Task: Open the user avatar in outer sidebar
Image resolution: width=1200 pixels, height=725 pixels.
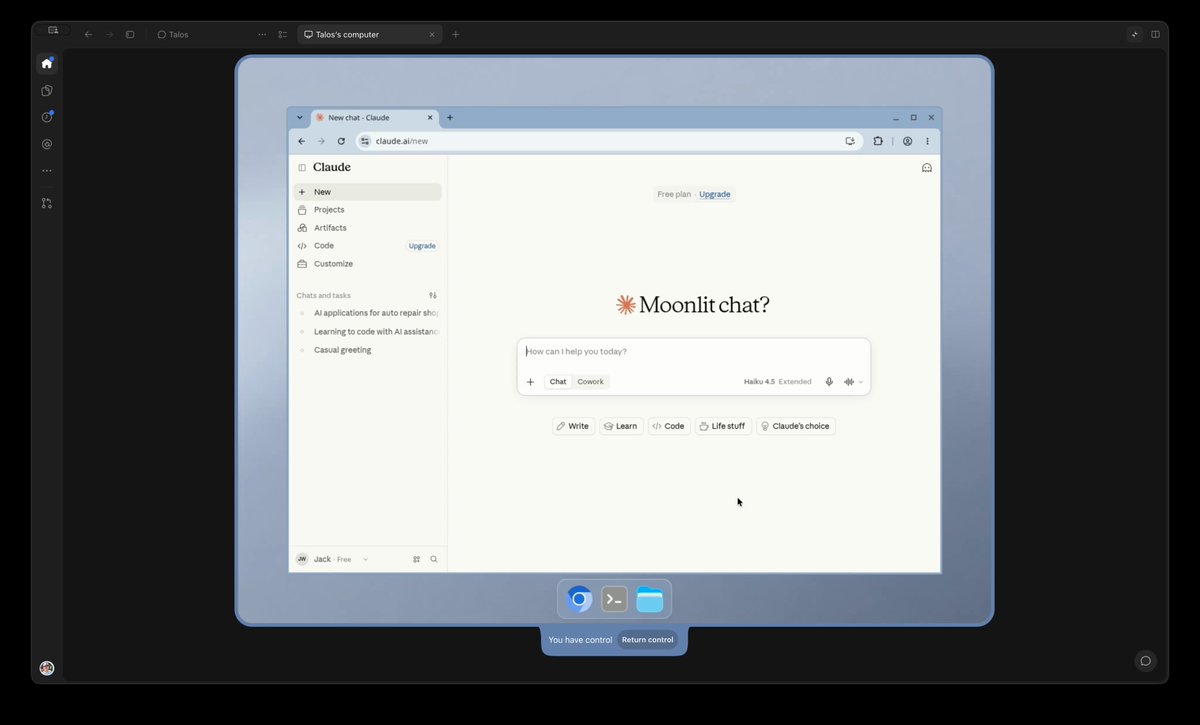Action: coord(47,668)
